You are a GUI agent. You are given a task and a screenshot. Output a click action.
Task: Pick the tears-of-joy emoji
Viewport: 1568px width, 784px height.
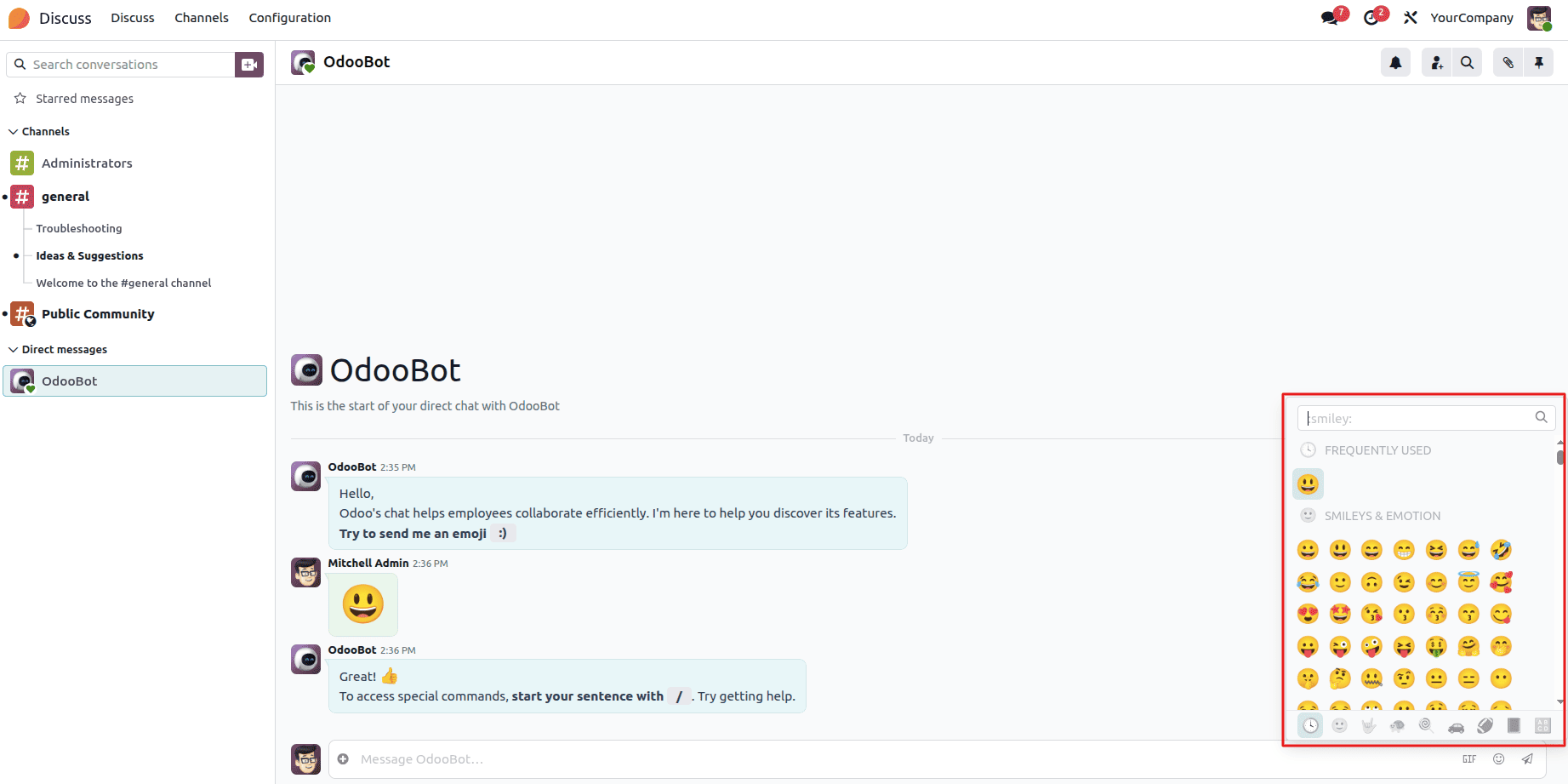[x=1308, y=582]
